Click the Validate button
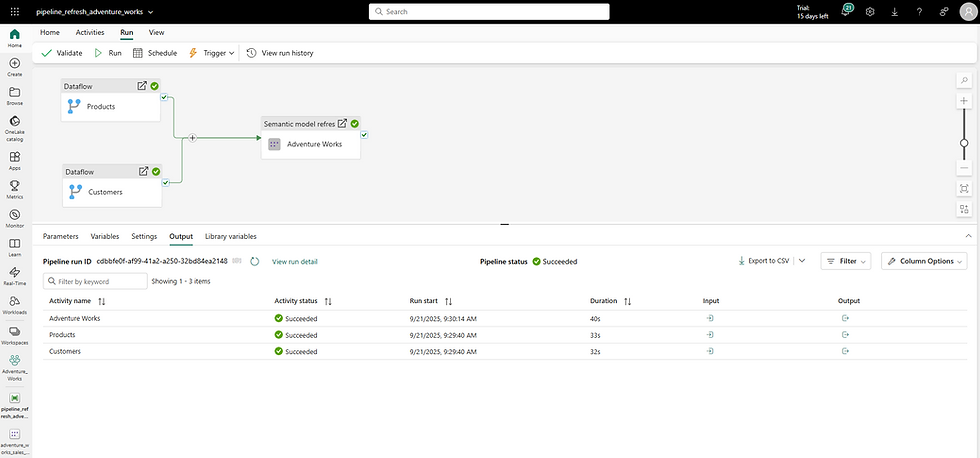Screen dimensions: 980x458 (x=61, y=53)
